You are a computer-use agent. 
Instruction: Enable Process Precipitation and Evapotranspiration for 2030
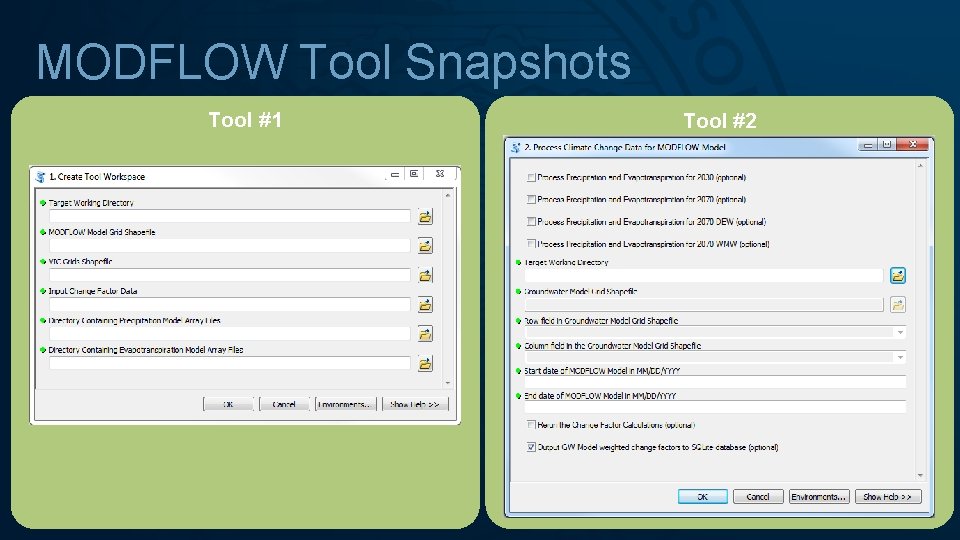click(x=531, y=178)
